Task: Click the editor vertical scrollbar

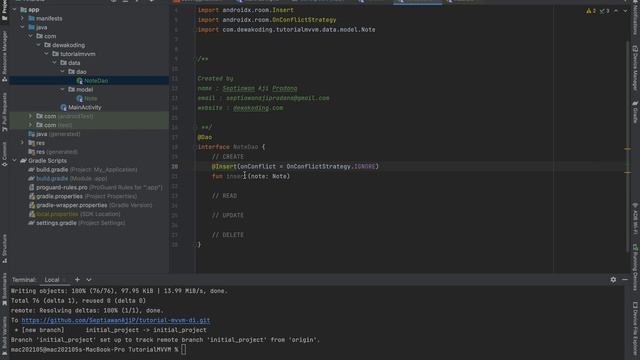Action: (628, 147)
